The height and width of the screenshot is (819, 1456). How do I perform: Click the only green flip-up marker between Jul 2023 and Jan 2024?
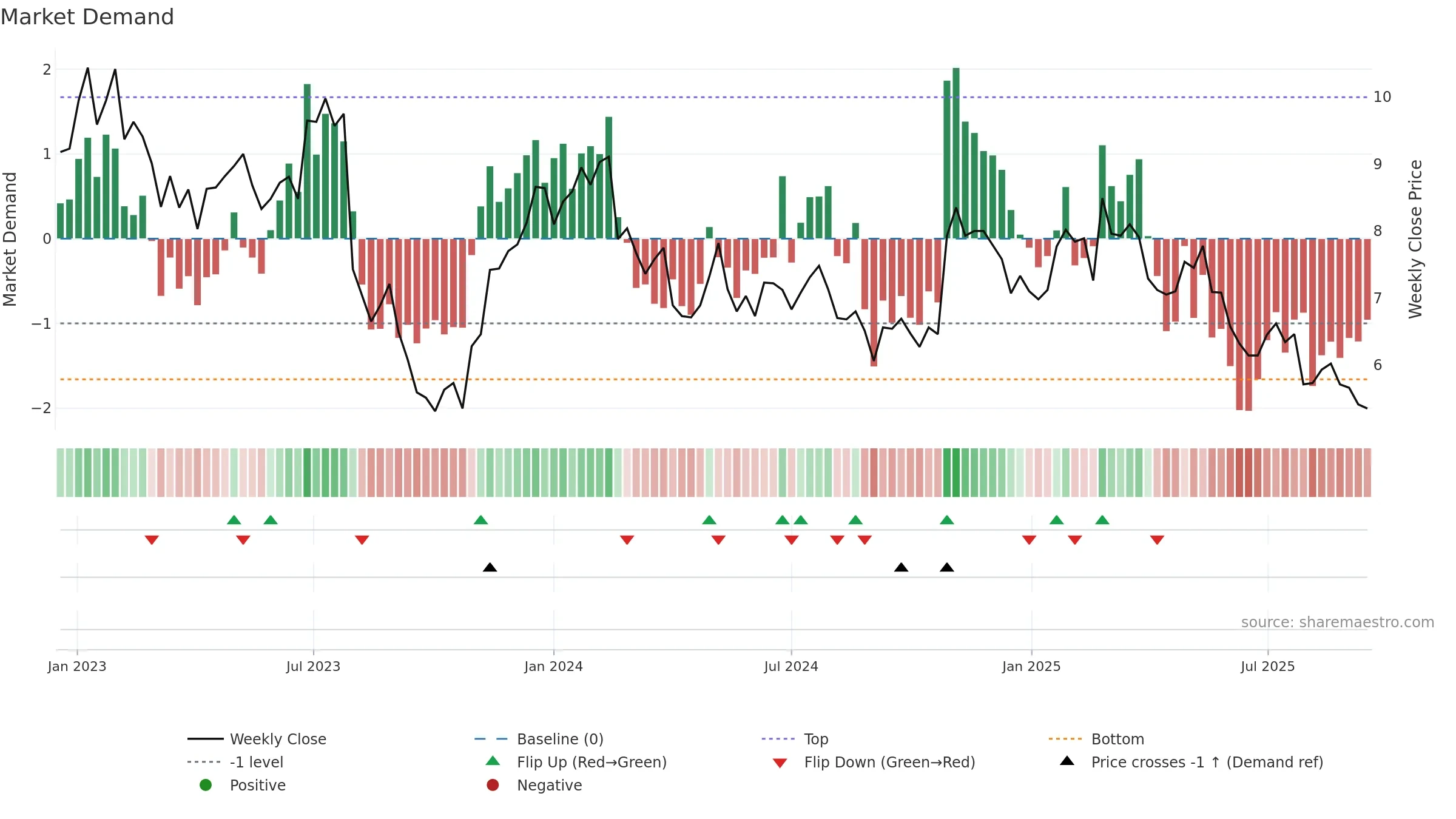[481, 520]
